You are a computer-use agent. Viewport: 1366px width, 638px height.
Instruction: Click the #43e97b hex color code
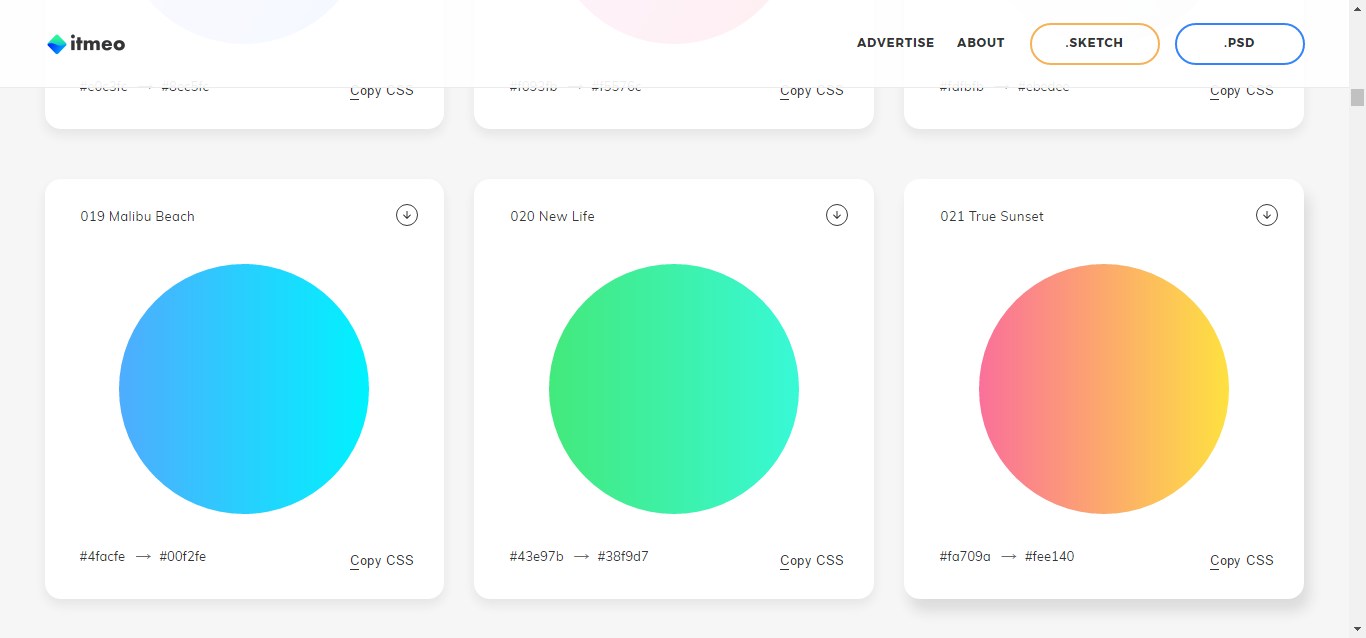click(x=536, y=556)
